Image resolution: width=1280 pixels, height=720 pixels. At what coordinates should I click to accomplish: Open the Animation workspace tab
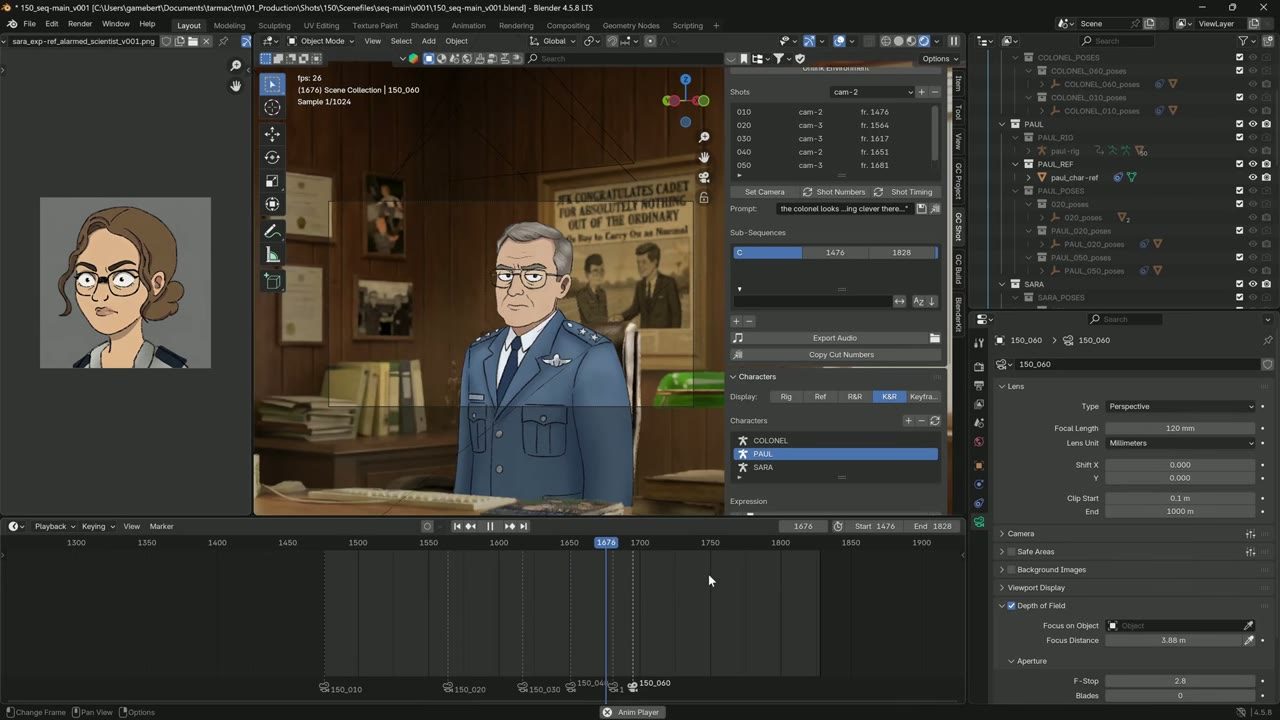tap(469, 25)
